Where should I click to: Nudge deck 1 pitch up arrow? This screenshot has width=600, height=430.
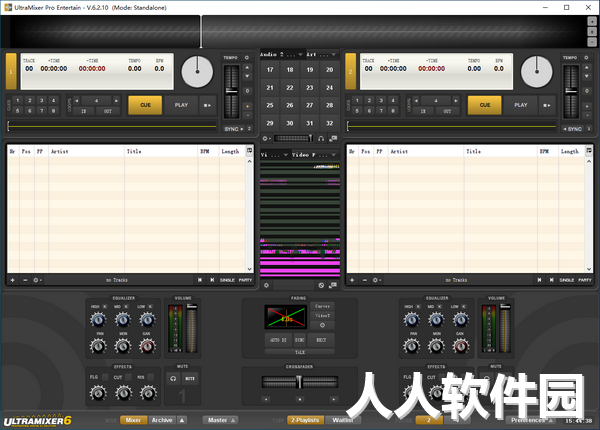[x=247, y=67]
